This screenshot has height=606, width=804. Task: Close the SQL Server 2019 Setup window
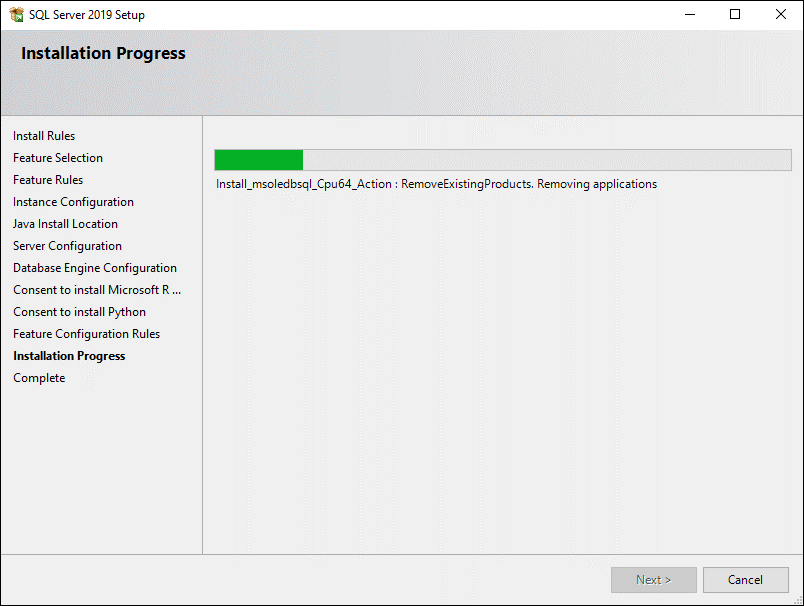point(781,15)
